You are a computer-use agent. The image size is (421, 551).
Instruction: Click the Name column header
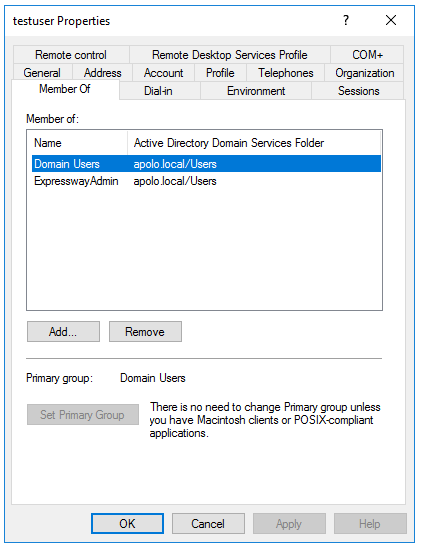coord(77,143)
